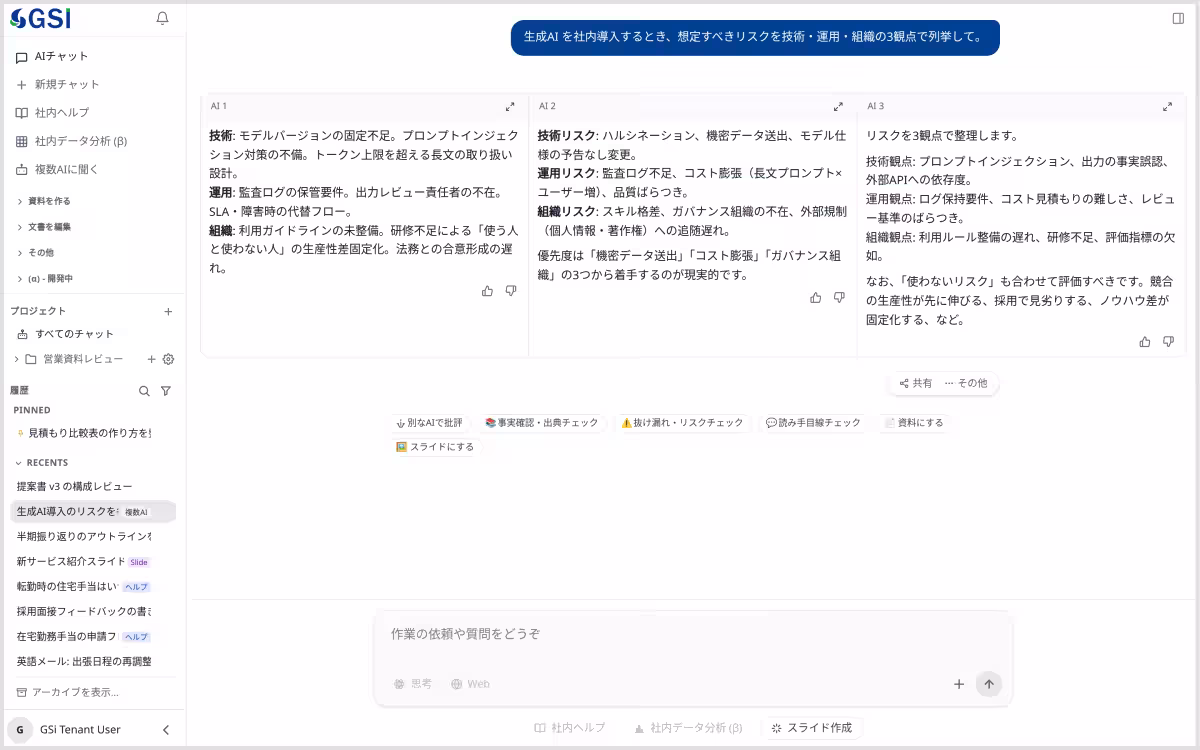Click 読み手目線チェック chip
The image size is (1200, 750).
pos(813,423)
